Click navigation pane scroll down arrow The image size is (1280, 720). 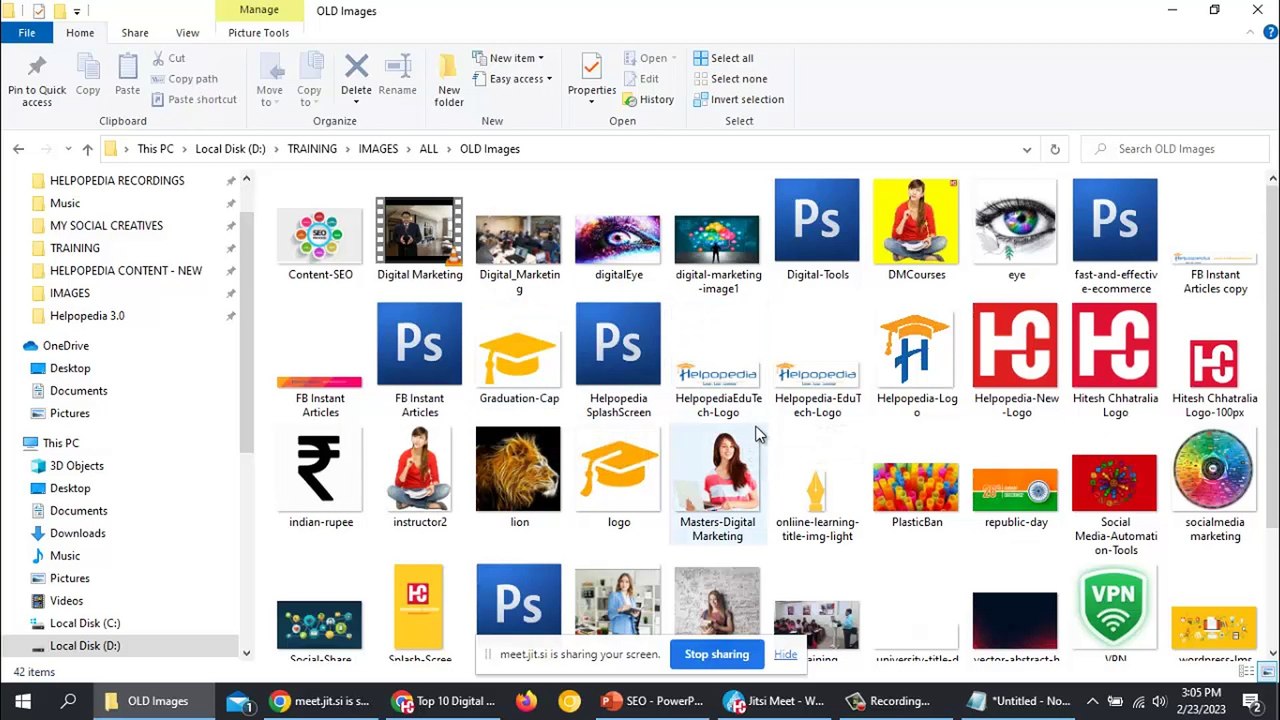point(246,653)
